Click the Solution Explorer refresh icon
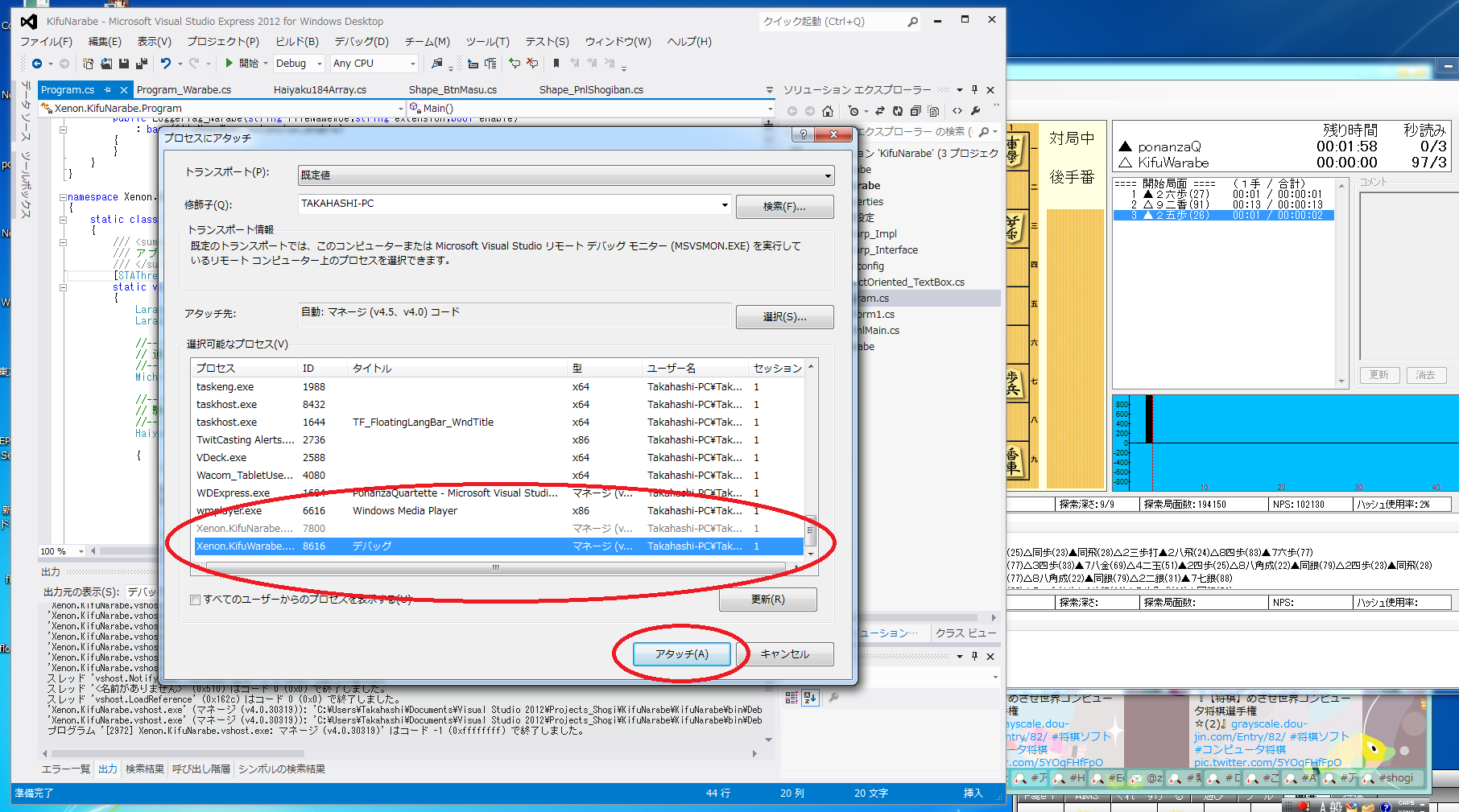 [898, 111]
